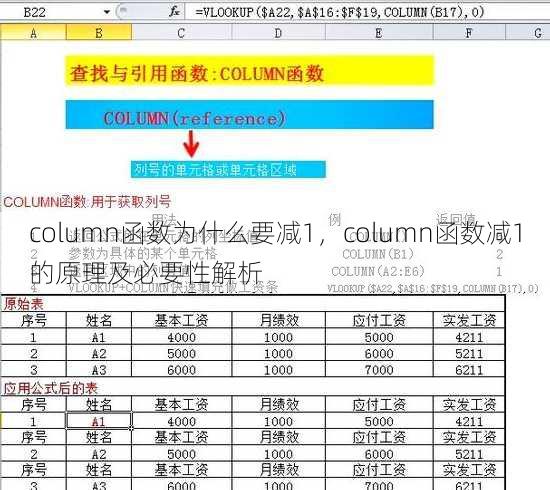Image resolution: width=550 pixels, height=490 pixels.
Task: Select 应付工资 7000 in 原始表 row A3
Action: (379, 369)
